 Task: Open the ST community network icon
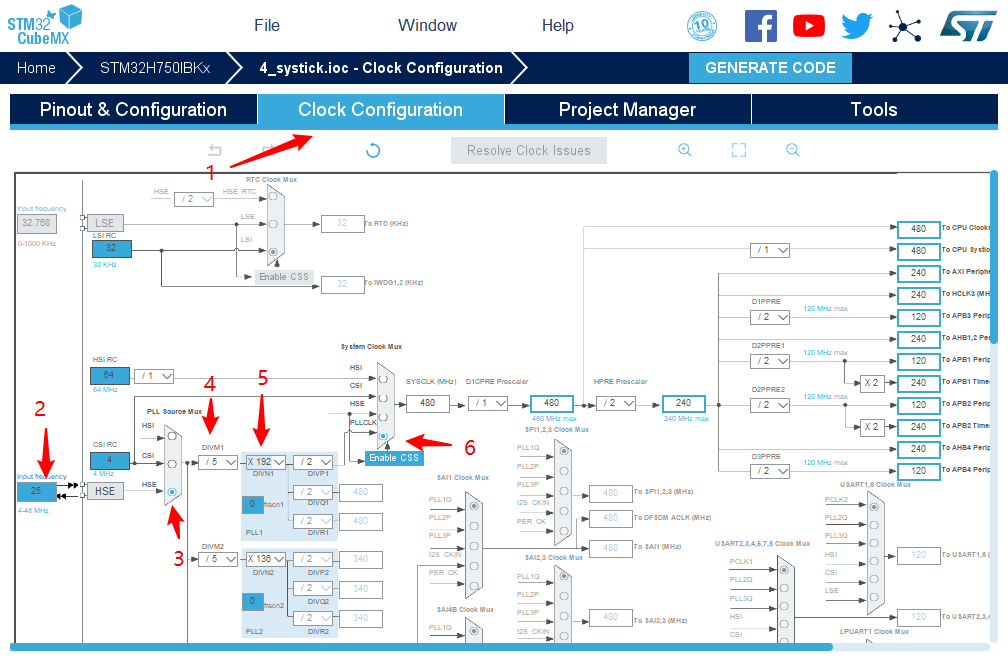pos(905,26)
